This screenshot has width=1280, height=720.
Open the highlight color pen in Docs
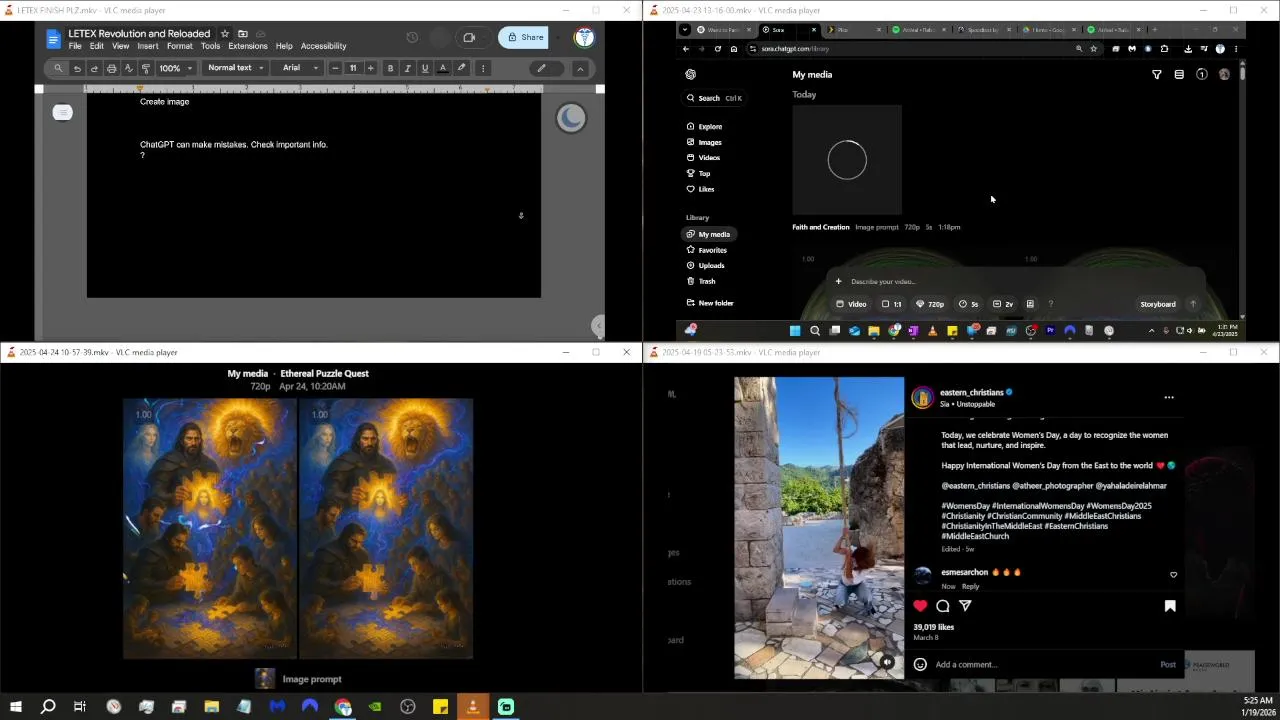click(461, 68)
